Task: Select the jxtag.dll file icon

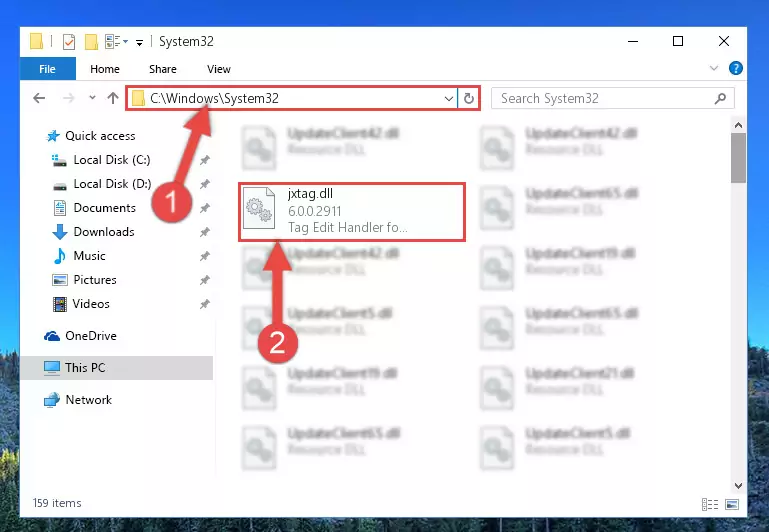Action: coord(259,208)
